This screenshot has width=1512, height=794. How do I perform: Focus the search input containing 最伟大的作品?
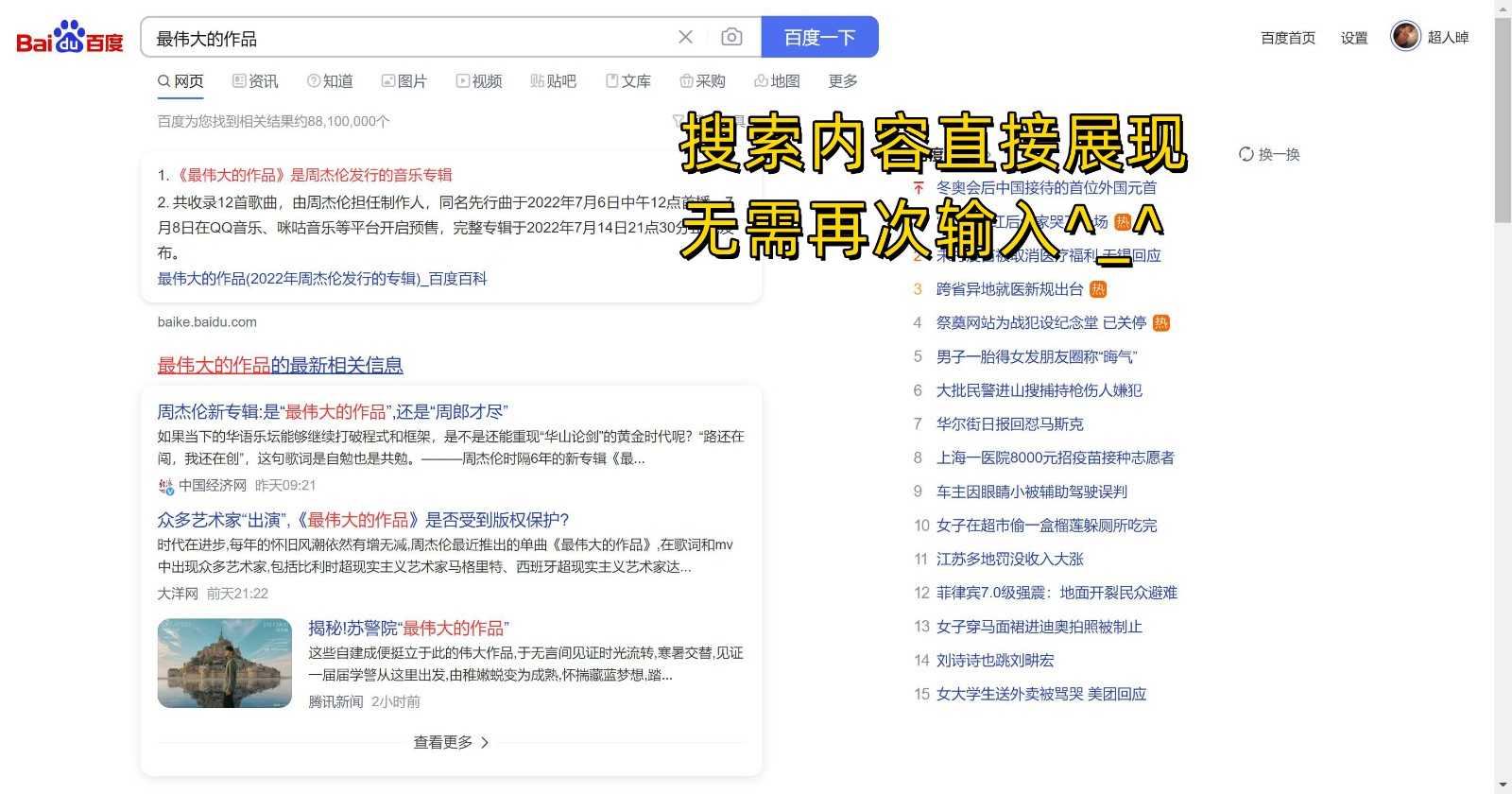tap(411, 38)
